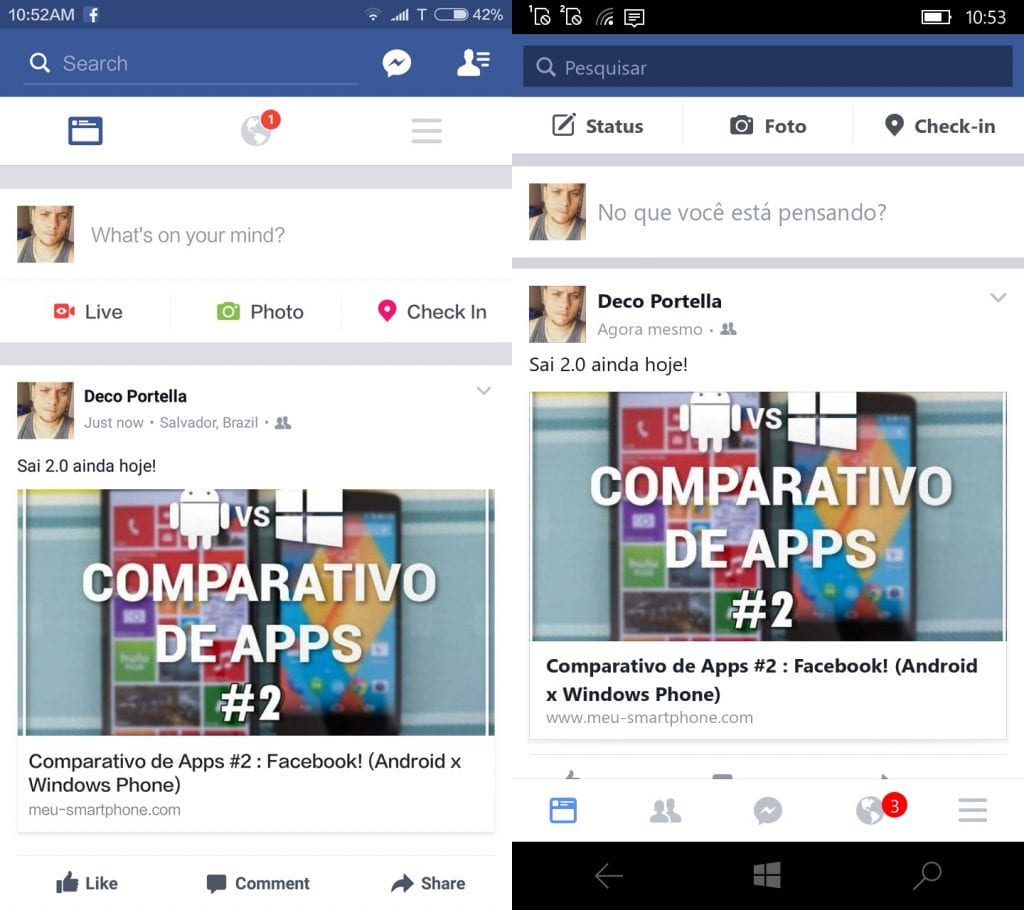Tap profile picture beside "No que você está pensando?"
The width and height of the screenshot is (1024, 910).
tap(557, 212)
